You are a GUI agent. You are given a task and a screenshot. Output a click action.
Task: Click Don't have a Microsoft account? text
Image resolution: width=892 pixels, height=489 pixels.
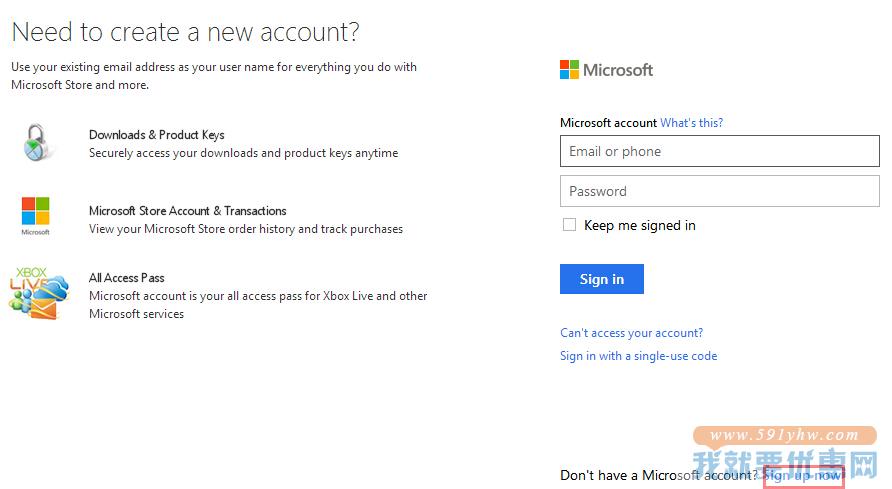(659, 475)
